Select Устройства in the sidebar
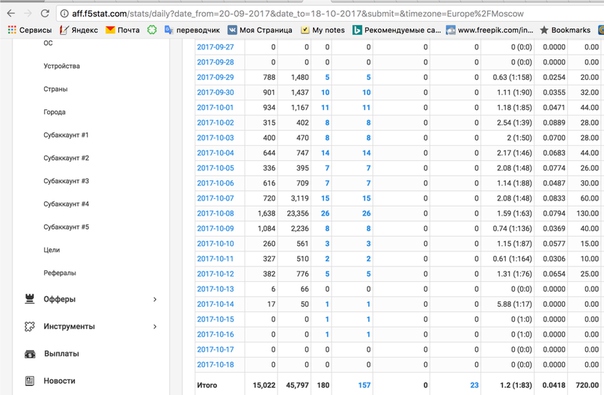604x395 pixels. pos(62,66)
